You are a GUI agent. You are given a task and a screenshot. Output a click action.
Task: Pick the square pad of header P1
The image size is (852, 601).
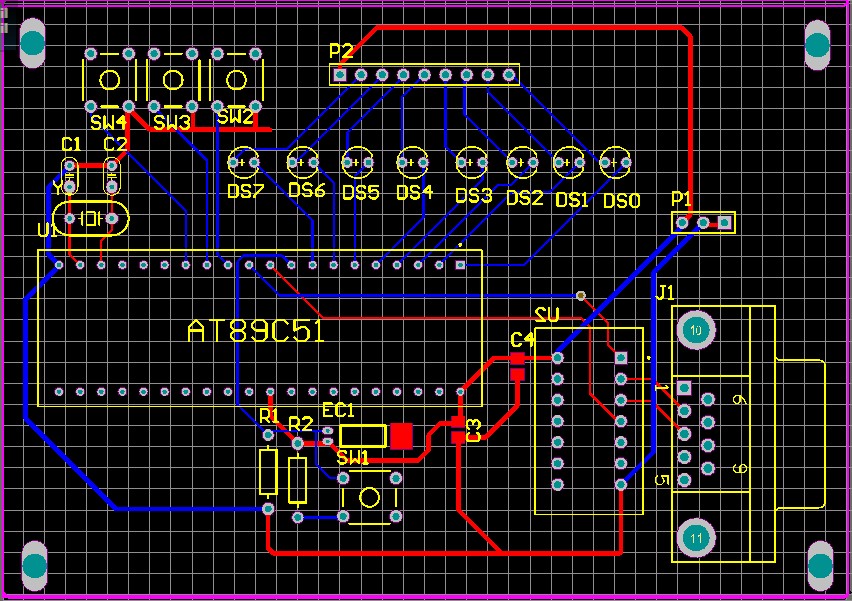[724, 222]
